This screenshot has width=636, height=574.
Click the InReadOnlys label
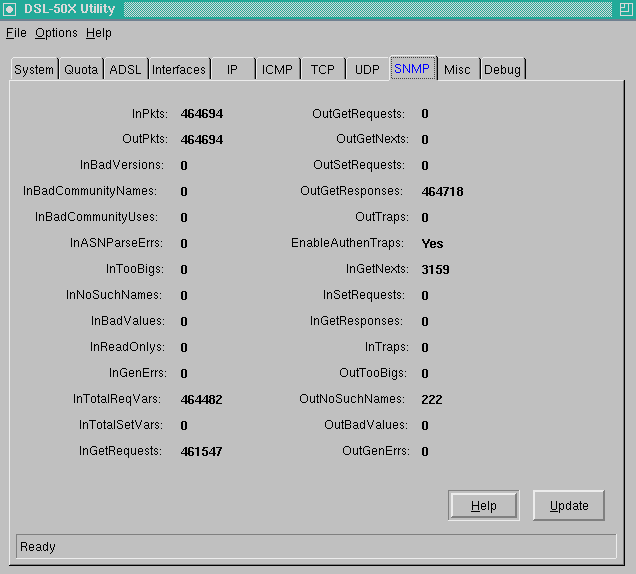(x=127, y=347)
